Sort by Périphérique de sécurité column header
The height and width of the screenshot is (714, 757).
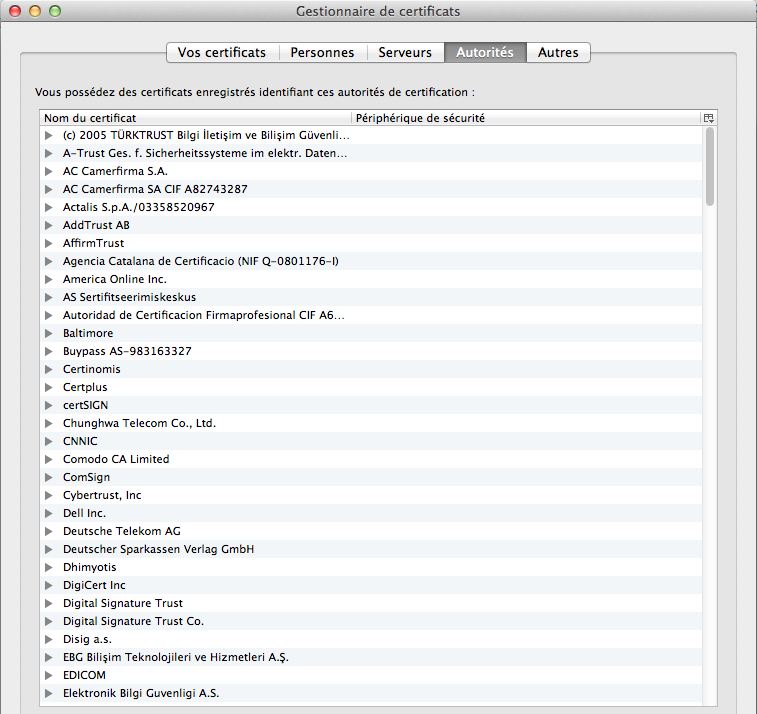click(526, 118)
